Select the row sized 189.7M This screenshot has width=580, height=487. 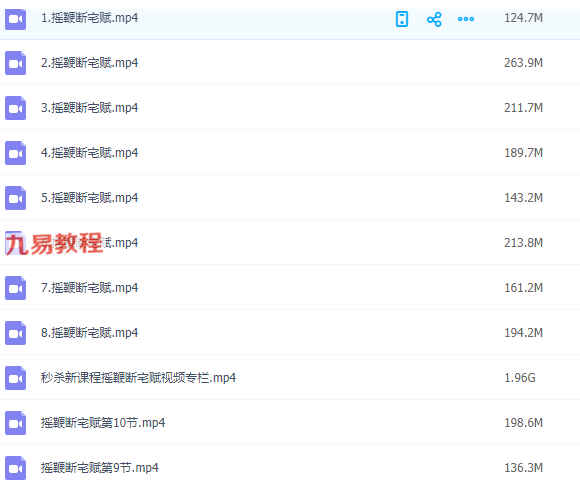pyautogui.click(x=290, y=153)
